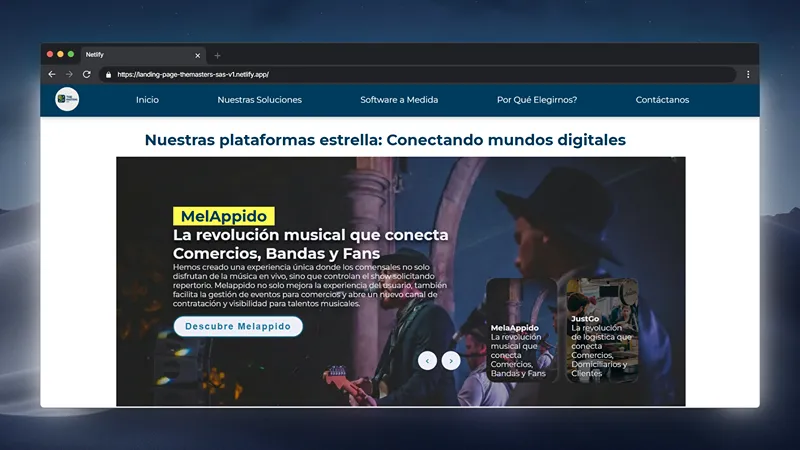Go to Inicio in the navigation bar
The width and height of the screenshot is (800, 450).
(147, 100)
